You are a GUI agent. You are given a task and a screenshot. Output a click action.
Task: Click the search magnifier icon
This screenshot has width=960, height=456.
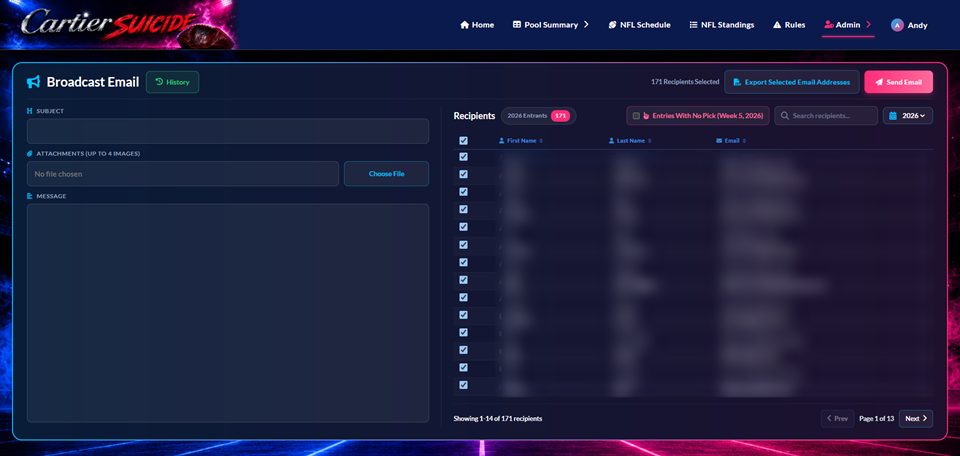point(785,116)
